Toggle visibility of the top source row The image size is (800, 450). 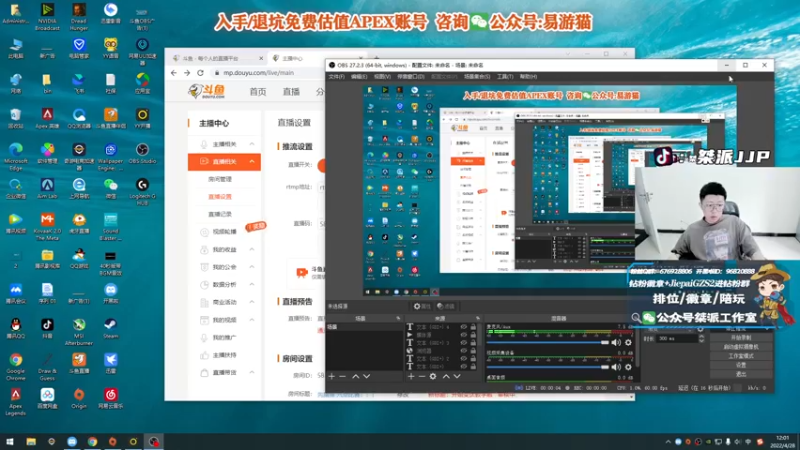click(464, 327)
